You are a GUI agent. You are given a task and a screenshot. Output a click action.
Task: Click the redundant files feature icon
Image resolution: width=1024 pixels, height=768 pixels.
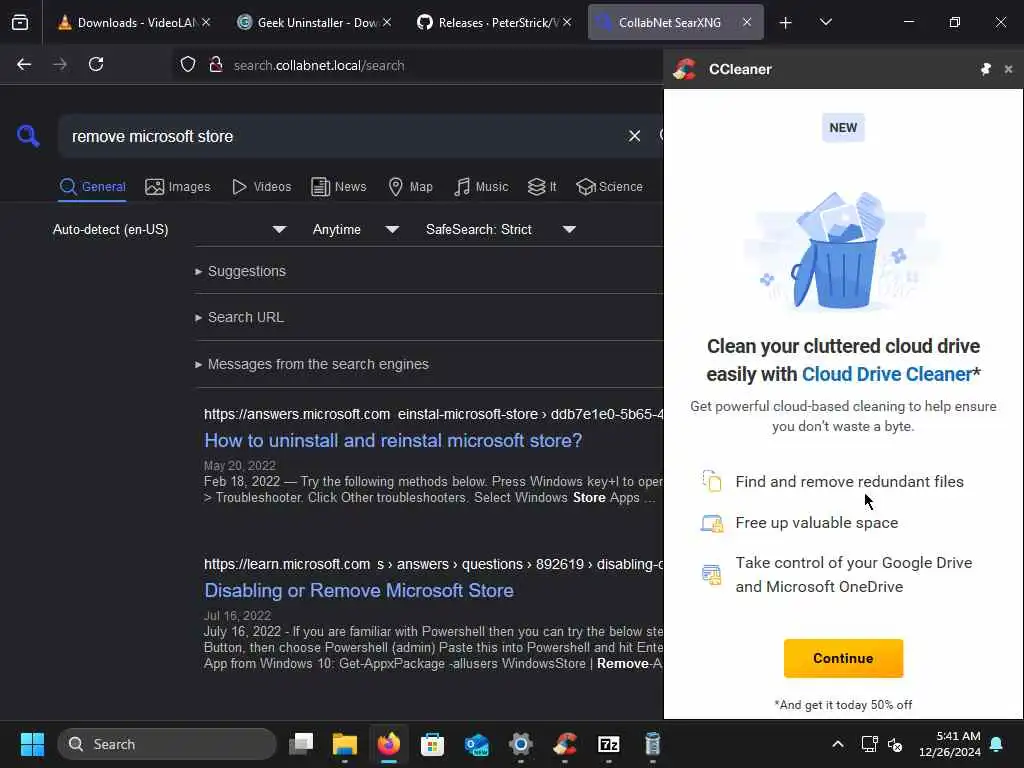tap(712, 481)
